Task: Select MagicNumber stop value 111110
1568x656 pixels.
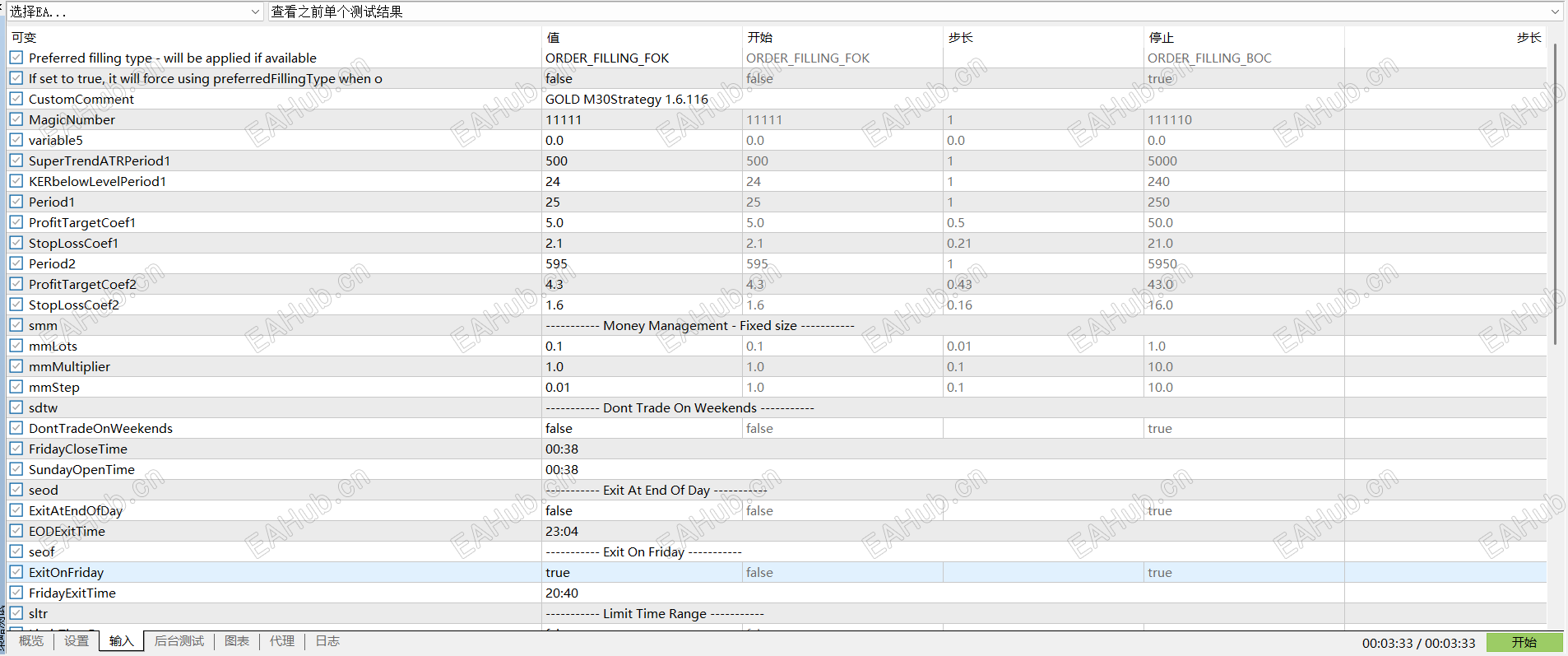Action: (1170, 119)
